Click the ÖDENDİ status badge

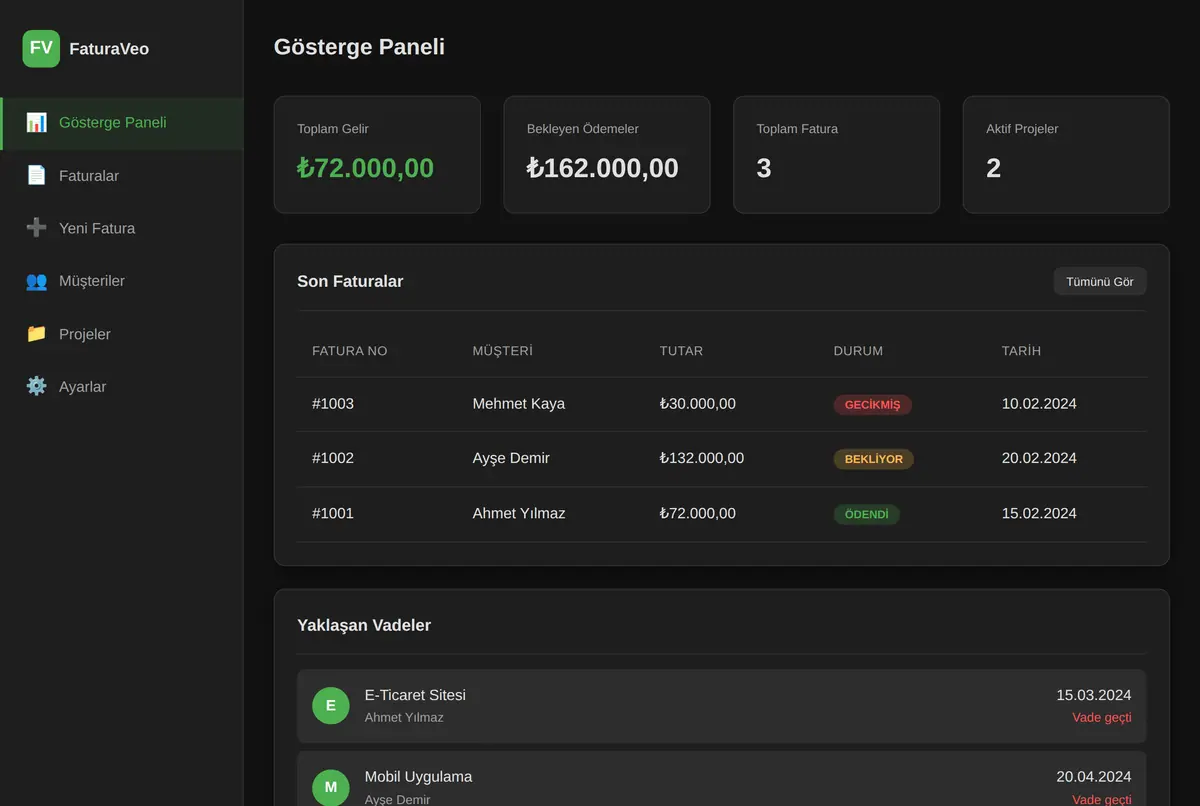866,515
